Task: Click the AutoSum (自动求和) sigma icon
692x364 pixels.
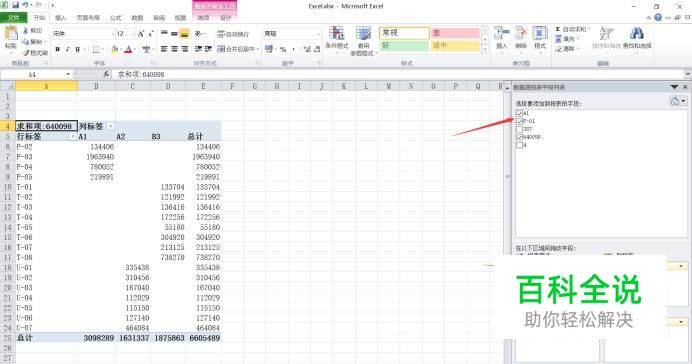Action: pos(558,29)
